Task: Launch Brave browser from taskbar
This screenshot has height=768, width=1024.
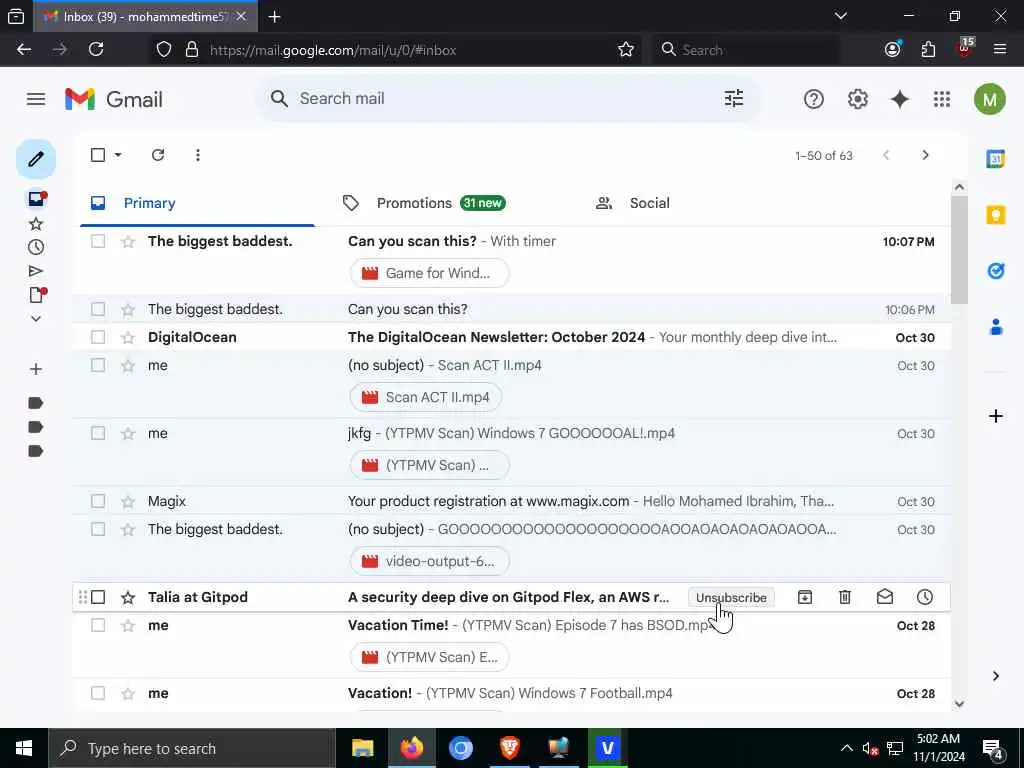Action: [x=509, y=748]
